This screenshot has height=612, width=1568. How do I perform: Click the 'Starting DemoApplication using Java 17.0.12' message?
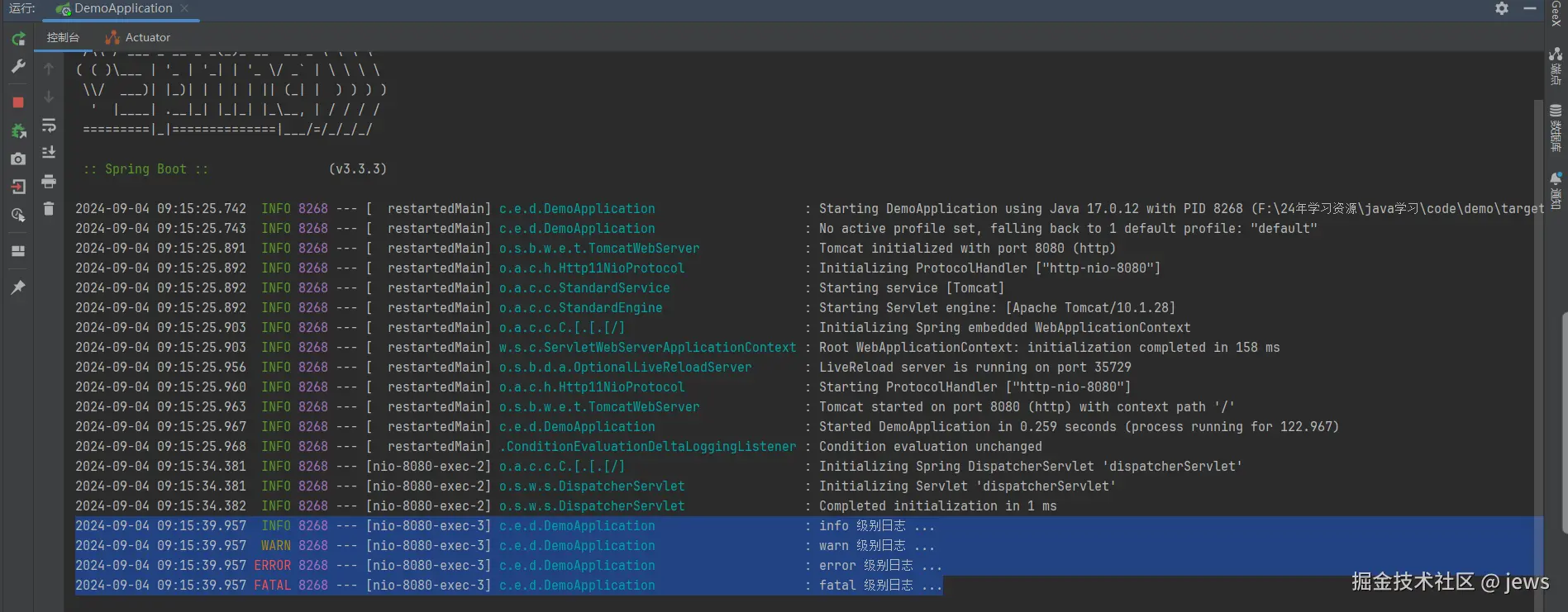(x=1181, y=209)
